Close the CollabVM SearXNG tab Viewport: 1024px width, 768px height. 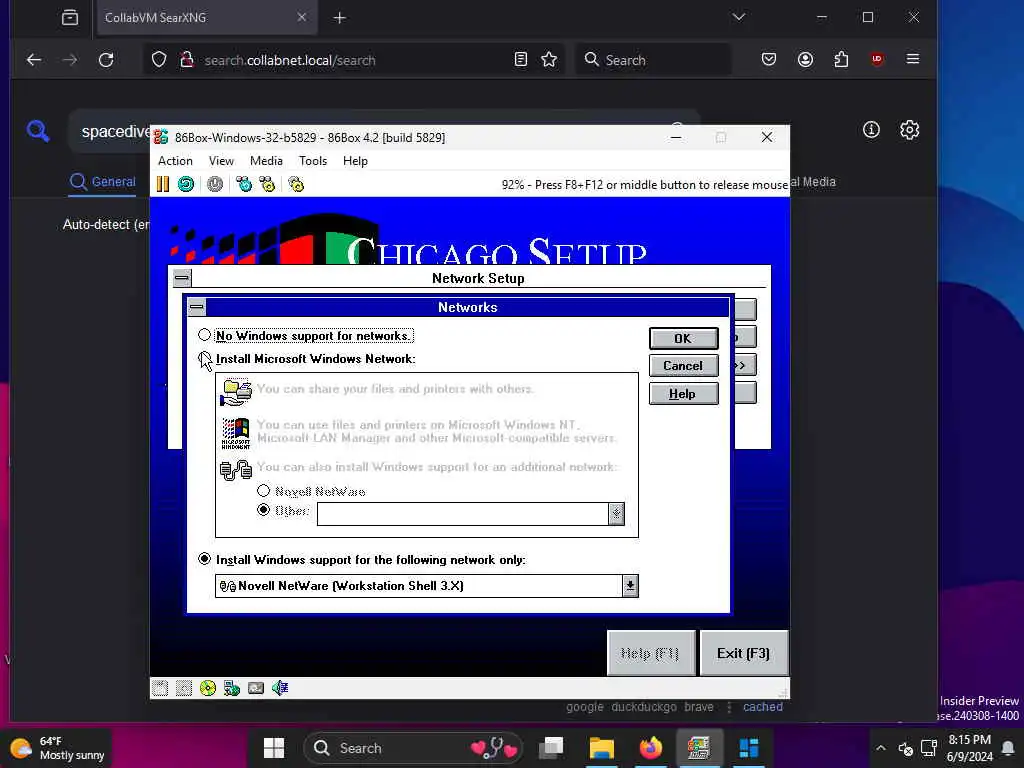point(302,17)
